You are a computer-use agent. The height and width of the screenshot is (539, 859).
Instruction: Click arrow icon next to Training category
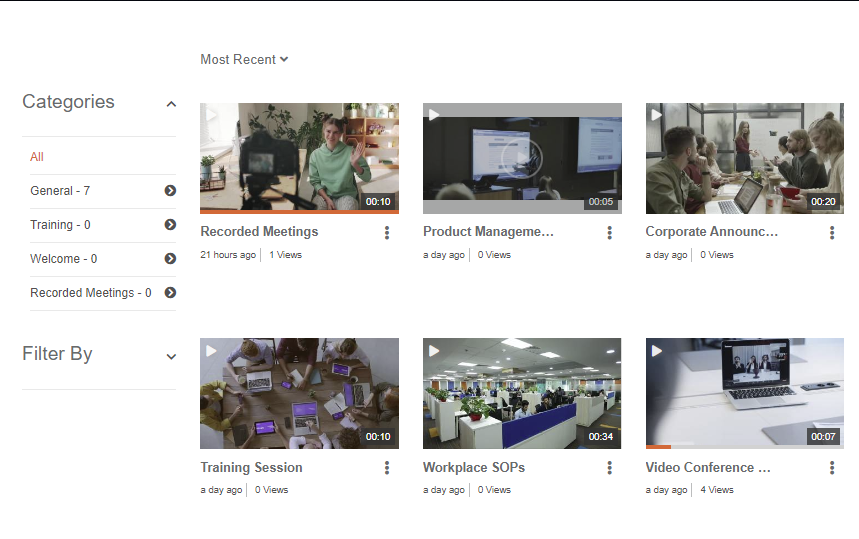coord(170,225)
